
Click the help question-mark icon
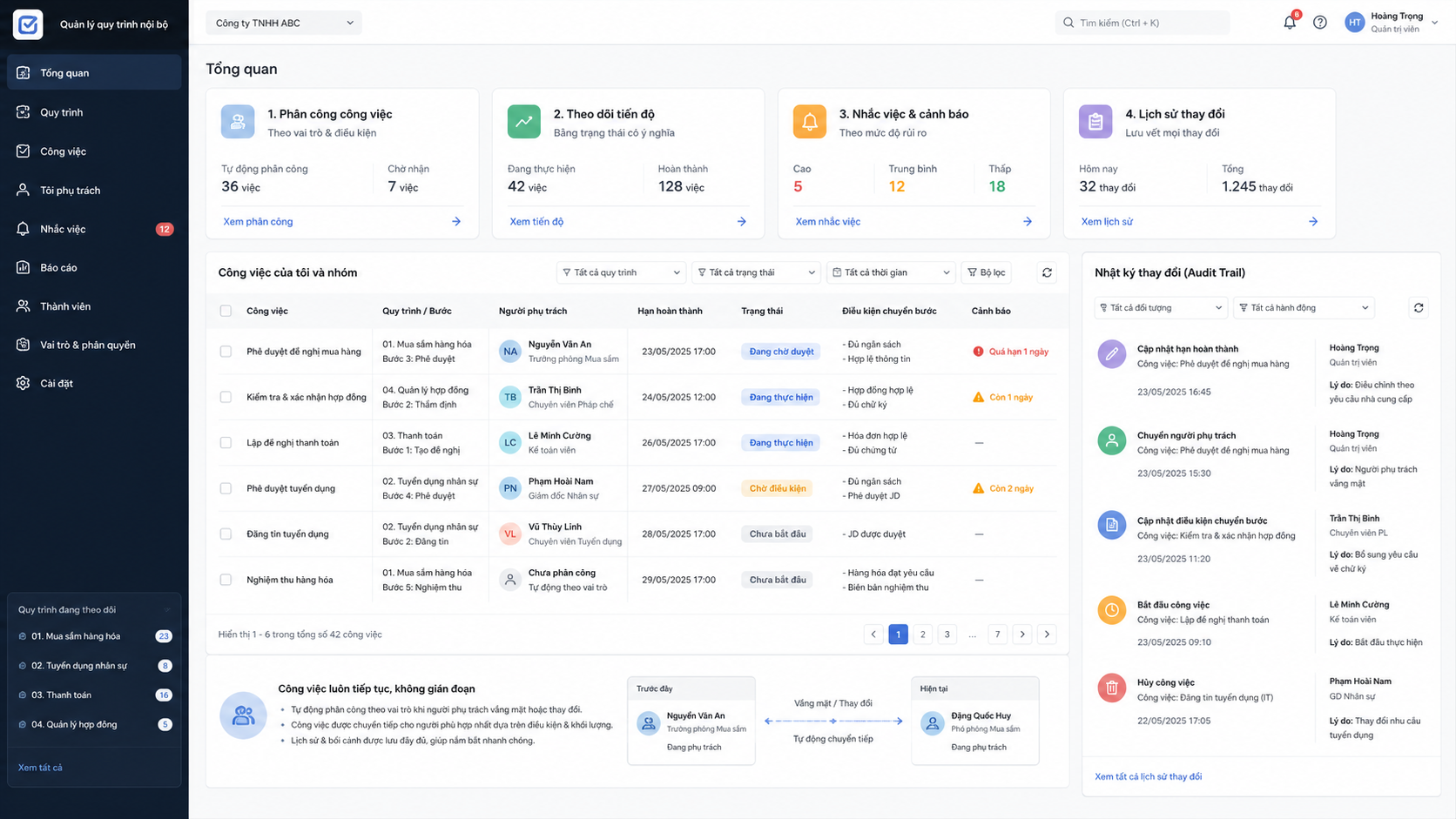[x=1320, y=23]
